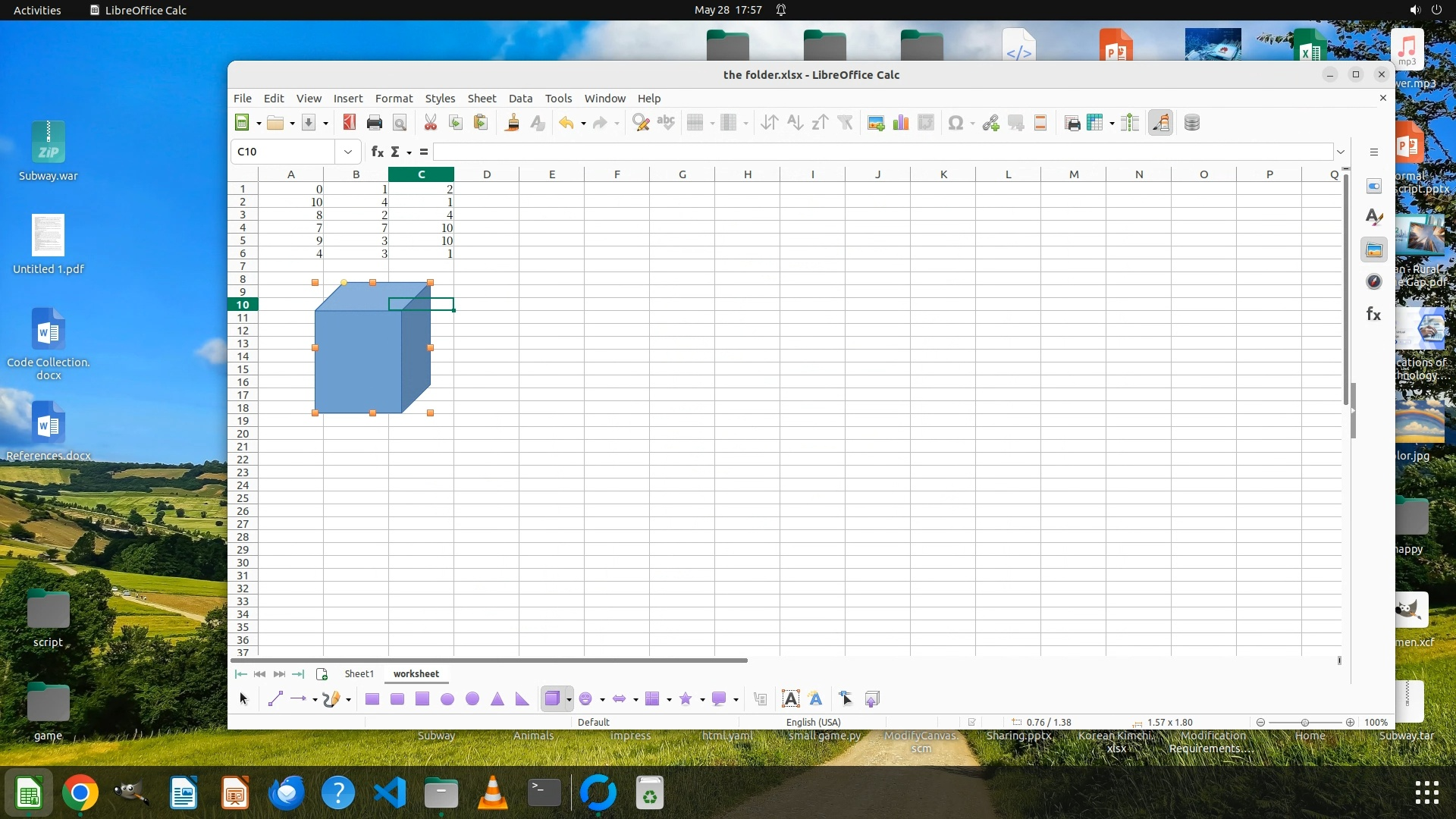Select column header E
The height and width of the screenshot is (819, 1456).
click(x=551, y=174)
